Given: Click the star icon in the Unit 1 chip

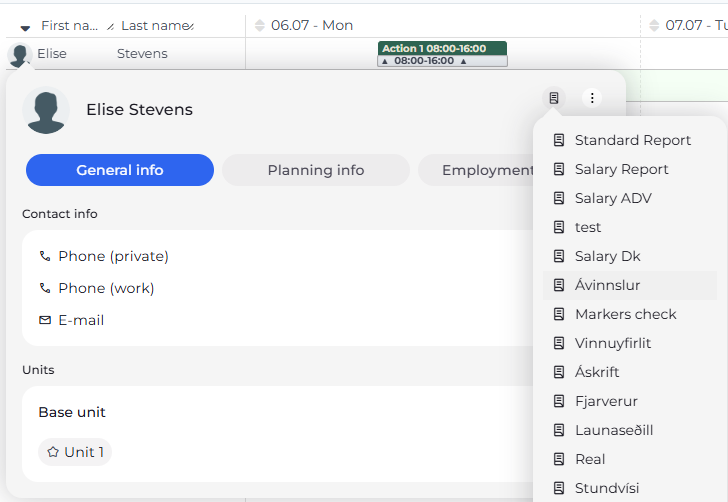Looking at the screenshot, I should [53, 452].
